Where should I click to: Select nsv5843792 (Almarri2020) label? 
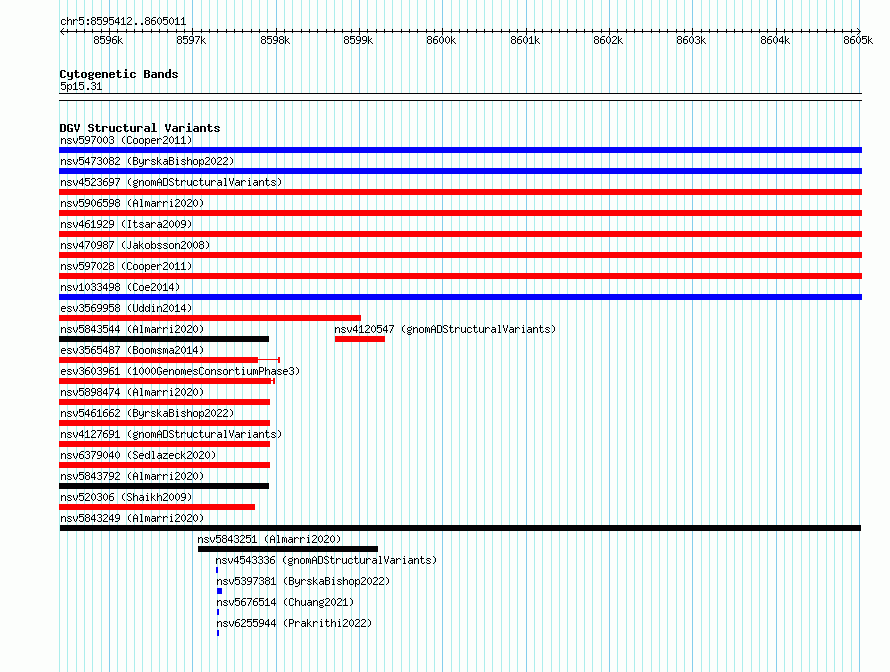[132, 476]
